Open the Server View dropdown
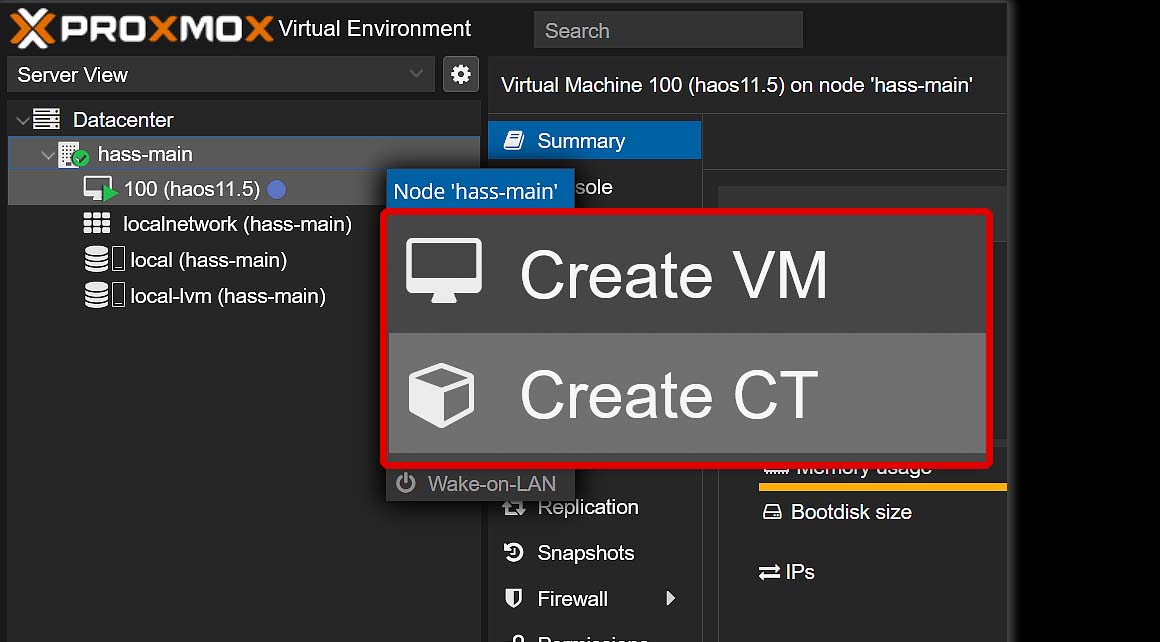 point(220,75)
